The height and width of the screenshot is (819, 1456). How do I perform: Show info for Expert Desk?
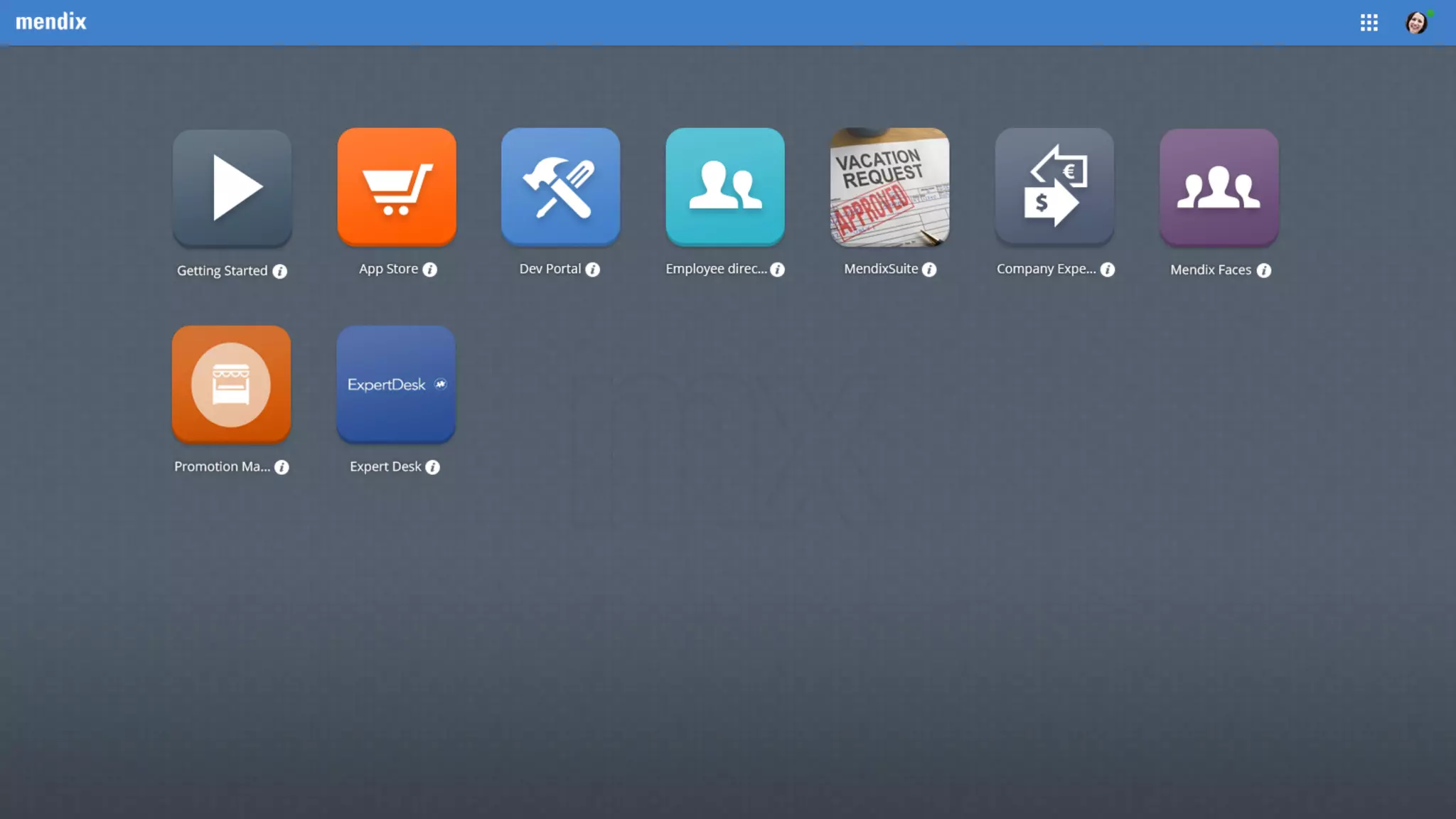click(x=432, y=467)
